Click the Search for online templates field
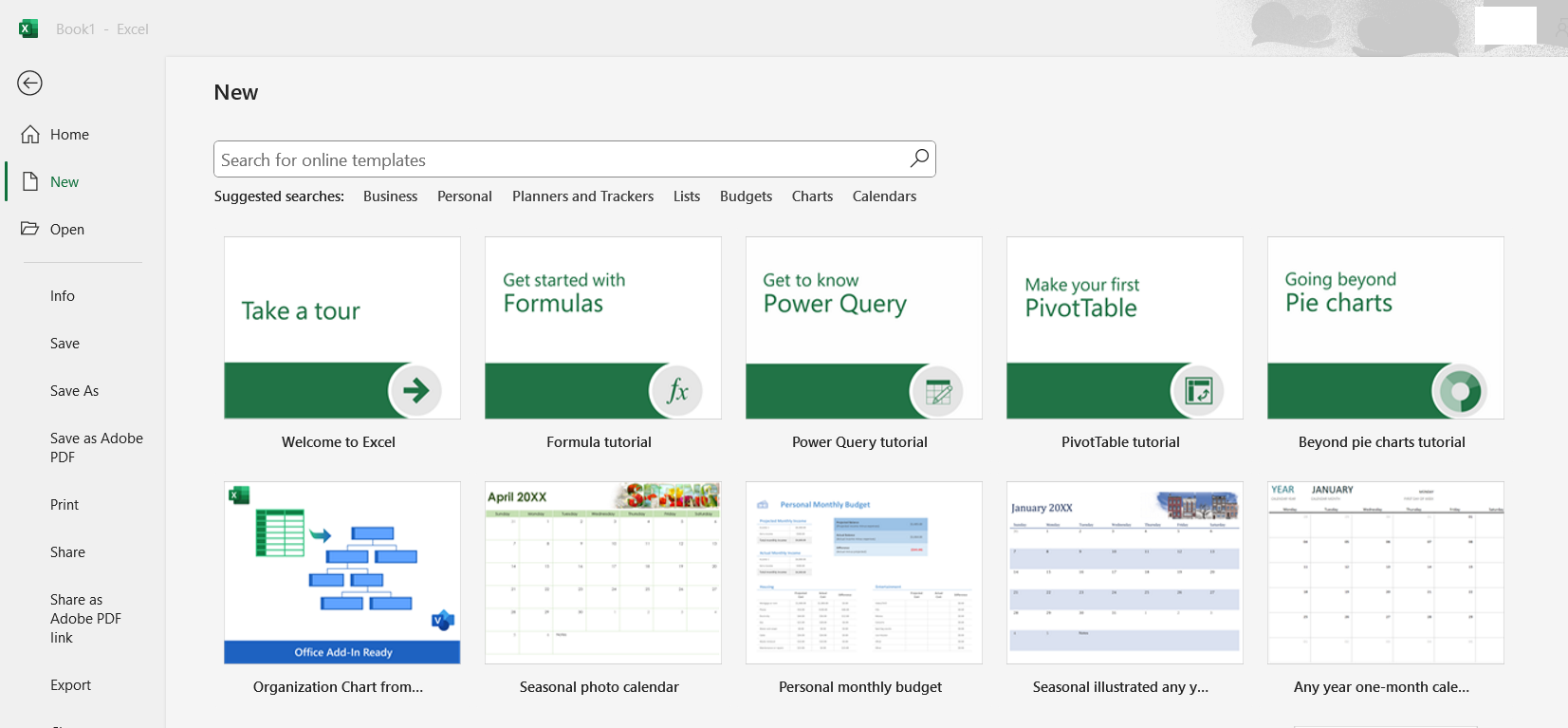Screen dimensions: 1568x728 tap(575, 159)
